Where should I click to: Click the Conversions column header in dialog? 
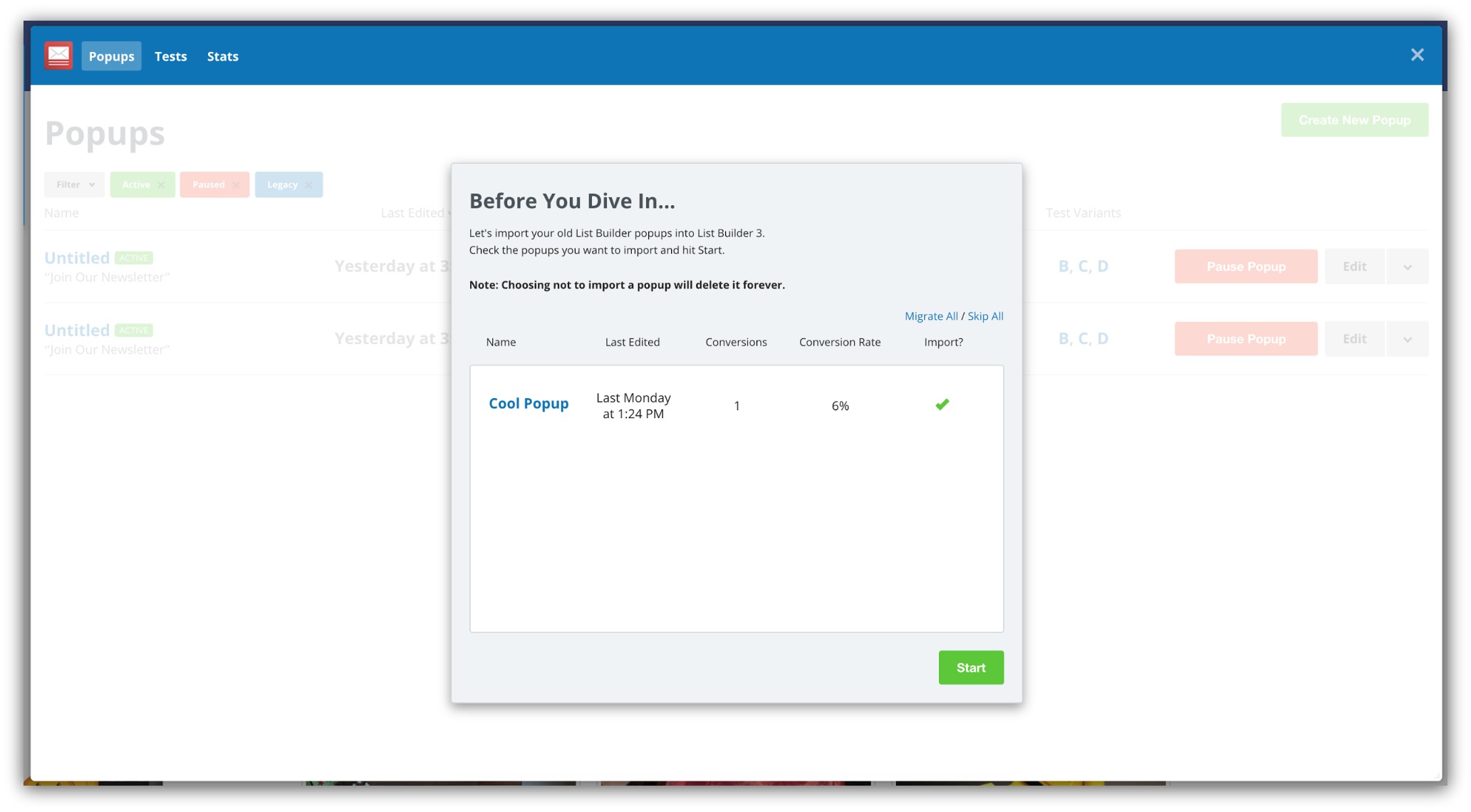pyautogui.click(x=736, y=342)
